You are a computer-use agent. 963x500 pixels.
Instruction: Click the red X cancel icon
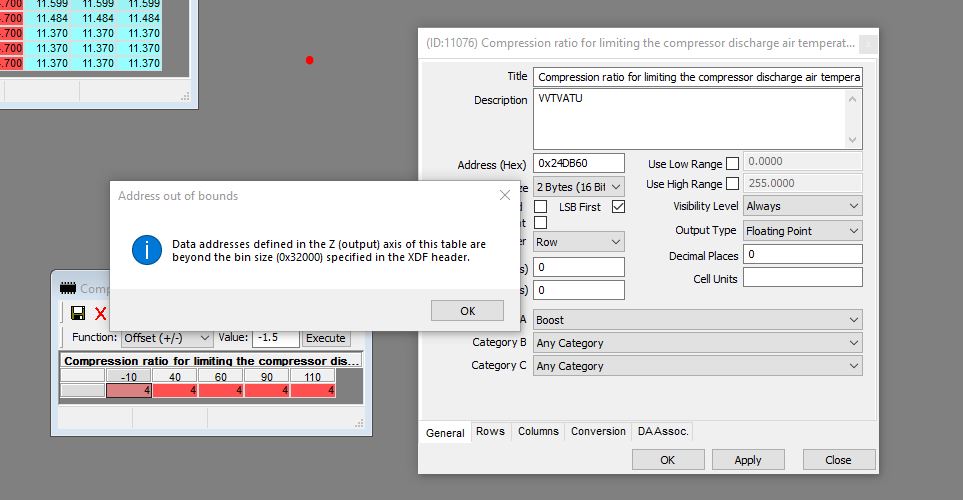[x=100, y=314]
